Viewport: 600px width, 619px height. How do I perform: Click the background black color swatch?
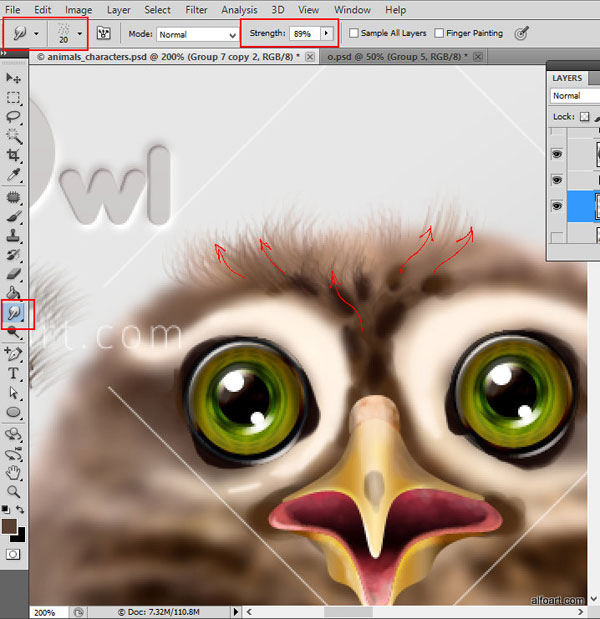click(x=20, y=536)
